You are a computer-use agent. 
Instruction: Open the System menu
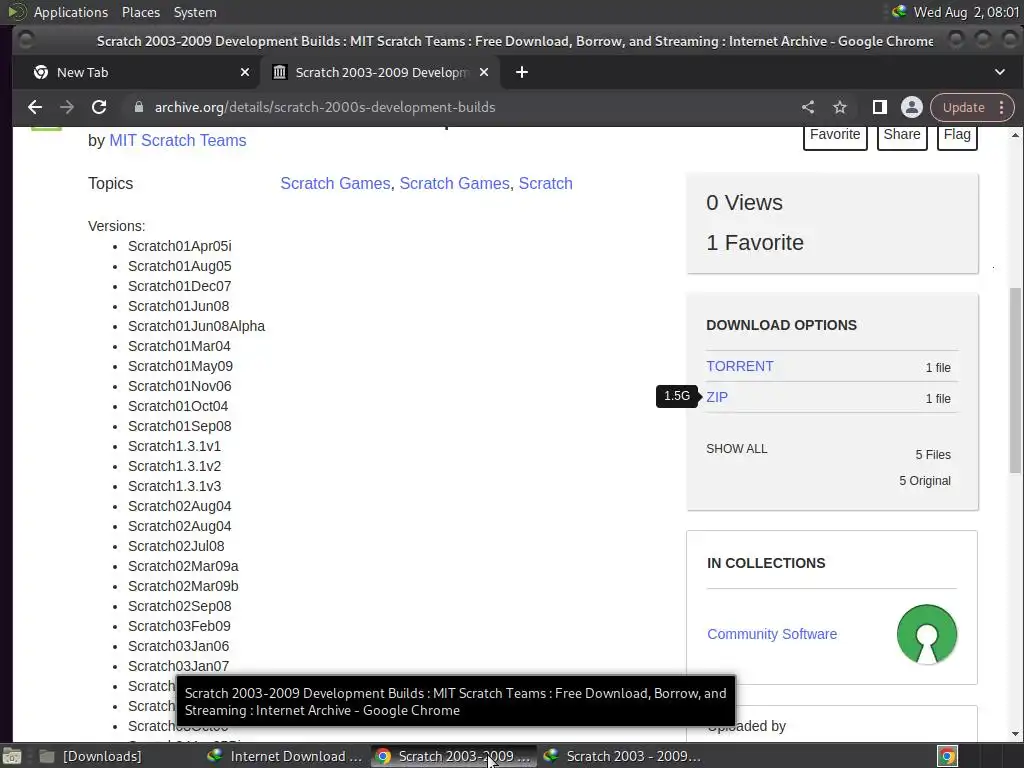click(x=195, y=12)
